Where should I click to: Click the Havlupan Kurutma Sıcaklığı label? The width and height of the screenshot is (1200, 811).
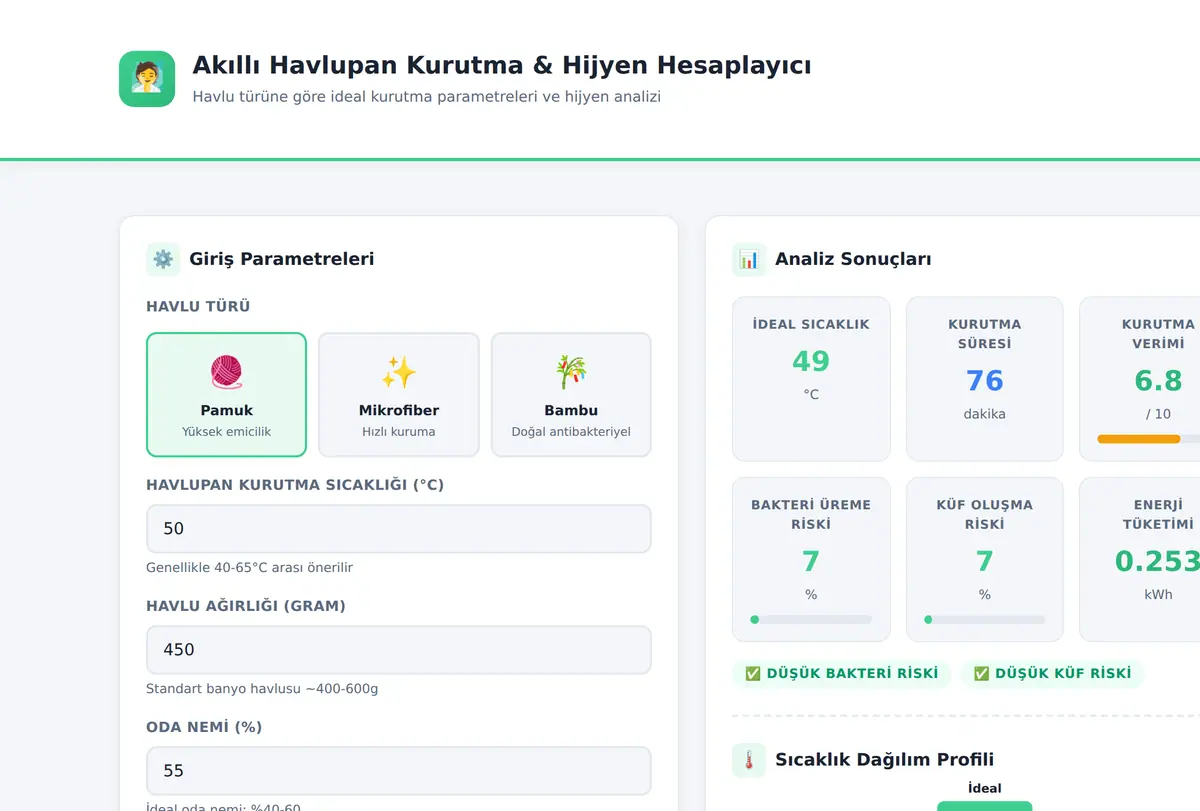(x=295, y=485)
